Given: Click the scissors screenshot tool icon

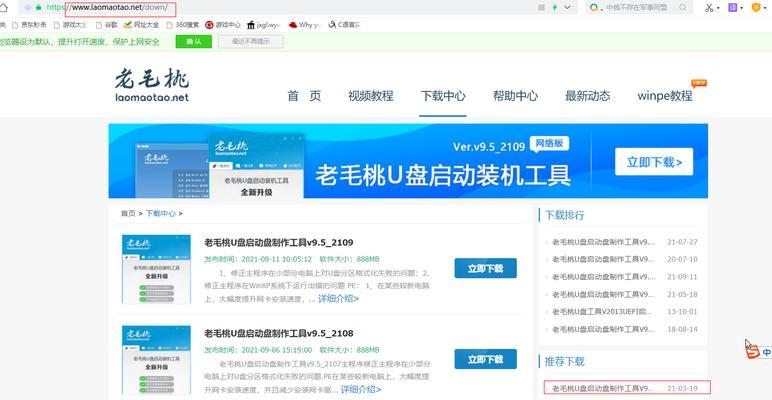Looking at the screenshot, I should pos(709,7).
